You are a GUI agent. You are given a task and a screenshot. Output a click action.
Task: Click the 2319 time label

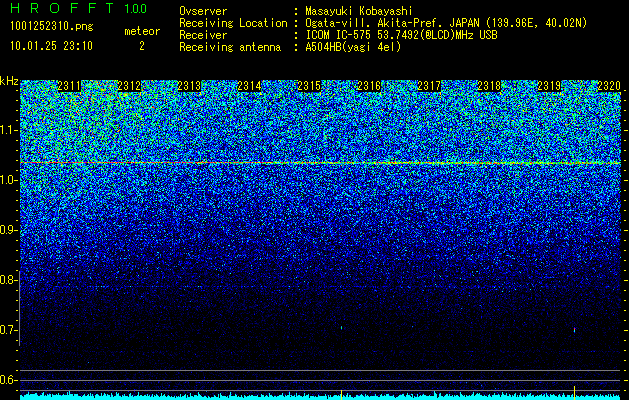pos(549,86)
